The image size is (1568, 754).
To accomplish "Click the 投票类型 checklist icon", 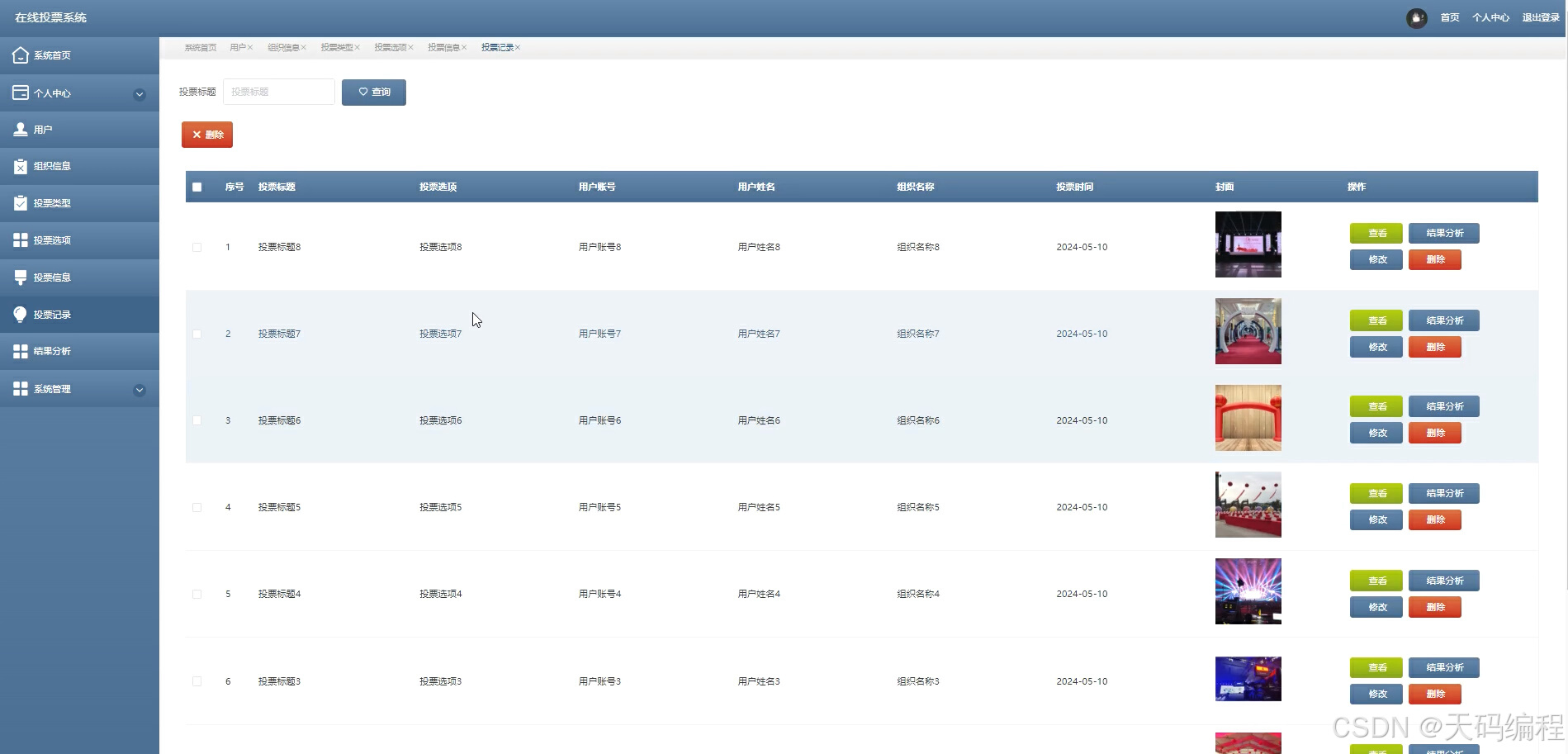I will [21, 203].
